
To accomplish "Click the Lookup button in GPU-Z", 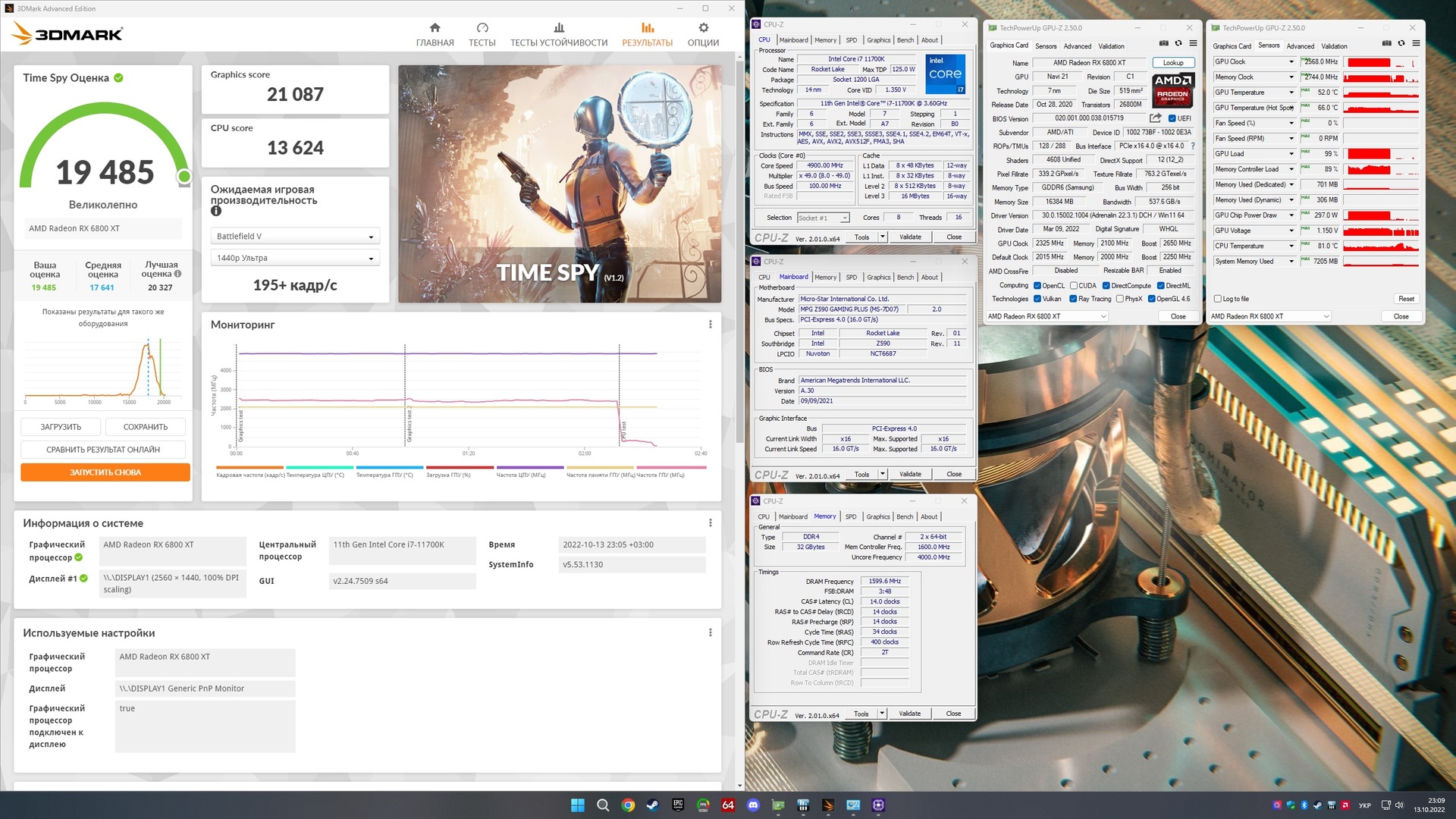I will click(x=1173, y=63).
